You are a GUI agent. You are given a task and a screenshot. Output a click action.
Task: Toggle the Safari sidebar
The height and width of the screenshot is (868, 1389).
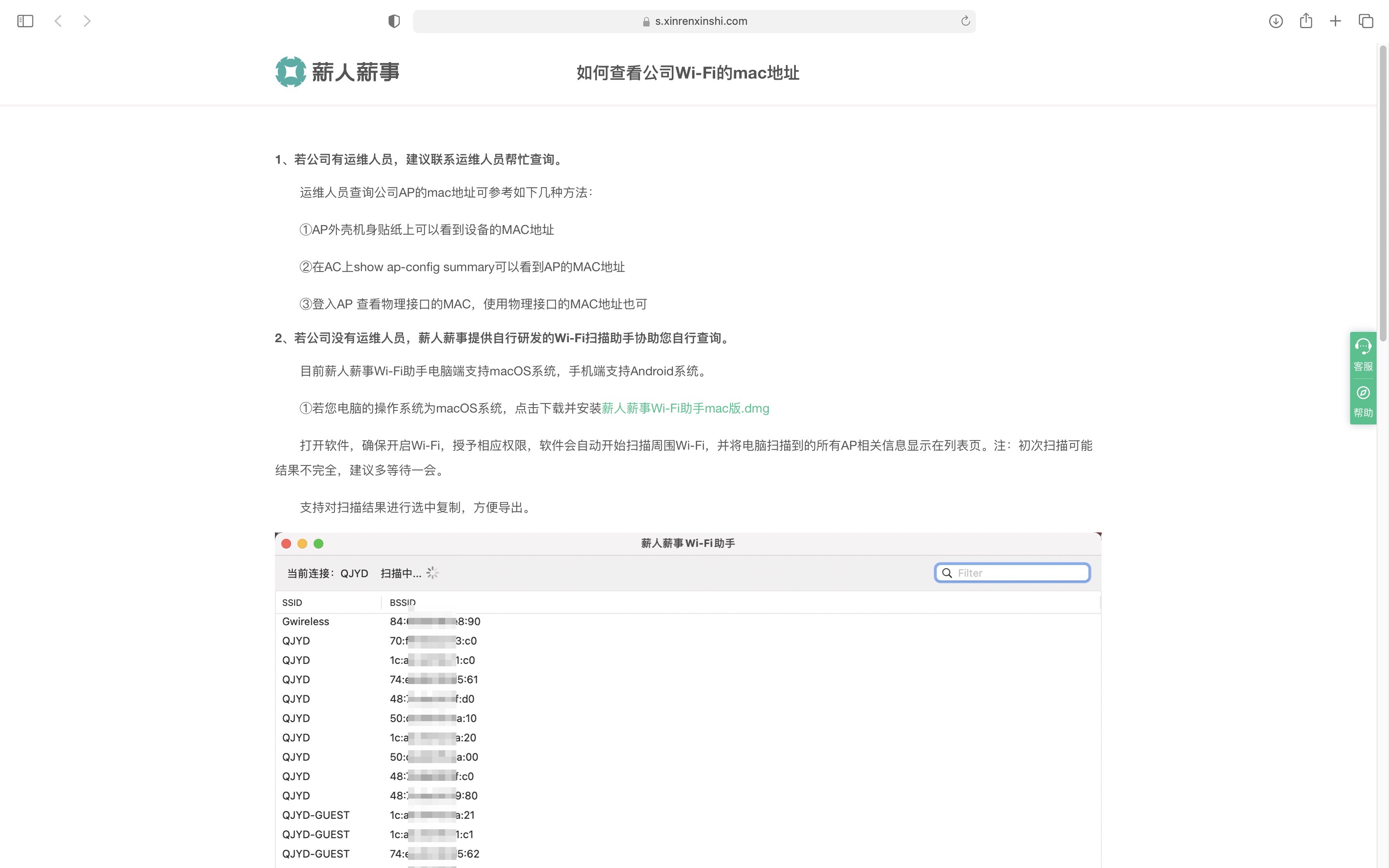[x=25, y=21]
